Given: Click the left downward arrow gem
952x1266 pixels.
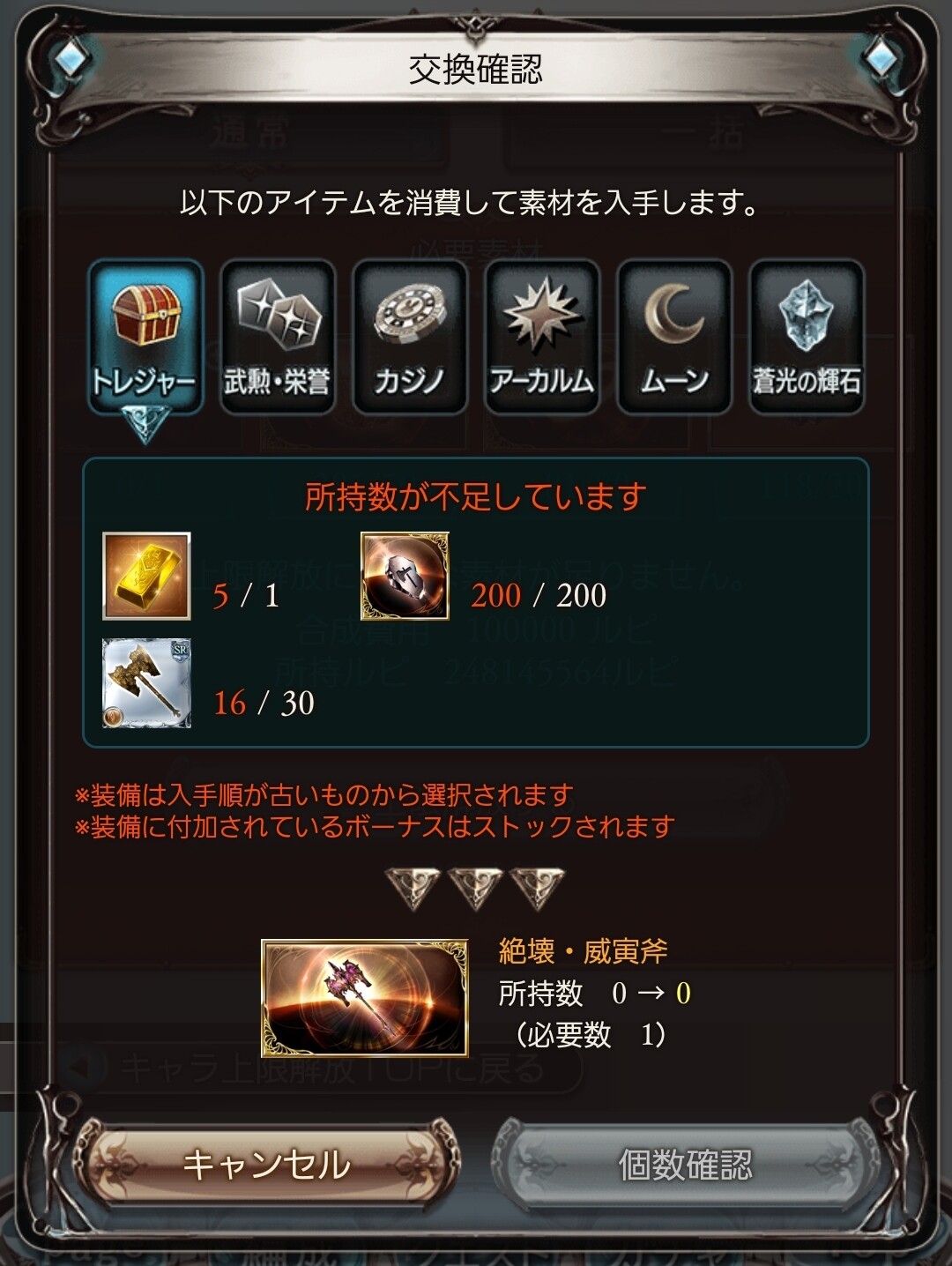Looking at the screenshot, I should (413, 889).
